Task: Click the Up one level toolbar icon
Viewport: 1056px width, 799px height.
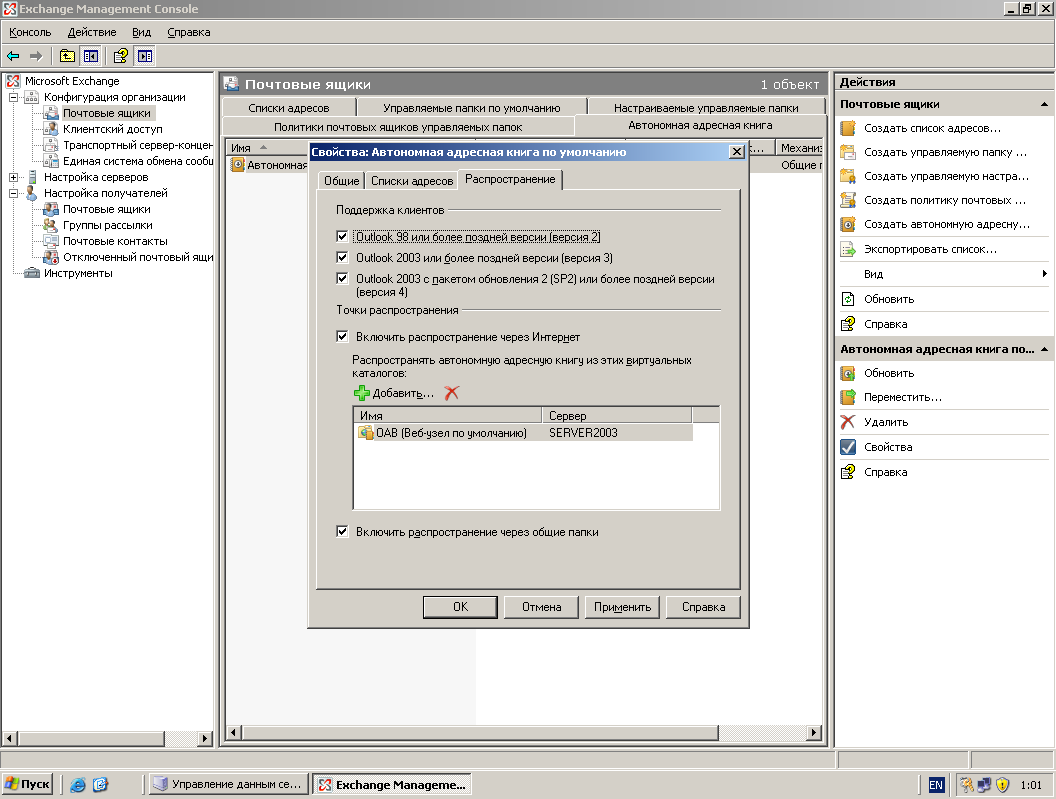Action: (67, 56)
